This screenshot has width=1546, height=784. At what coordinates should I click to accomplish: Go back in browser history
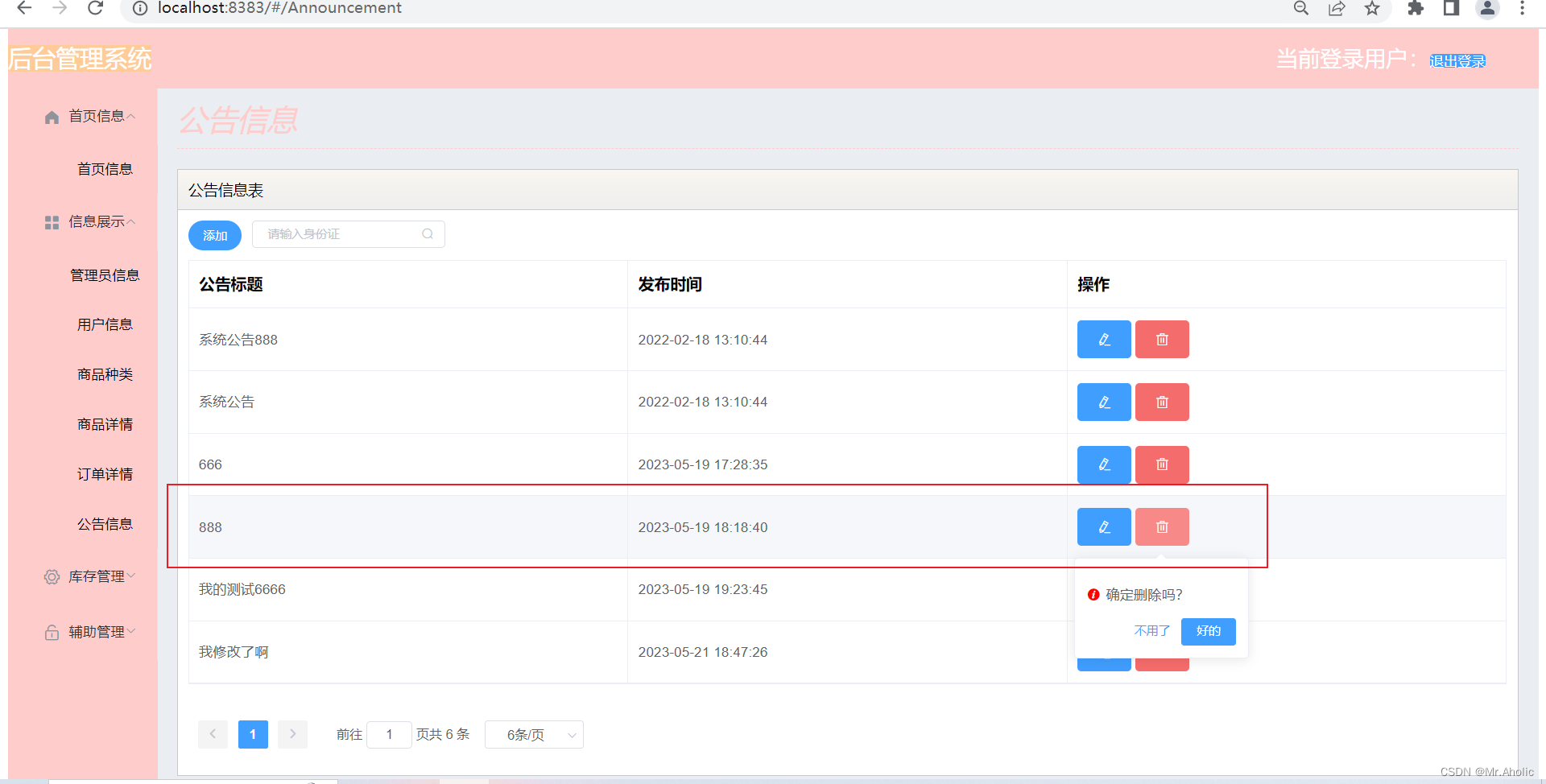click(x=24, y=8)
